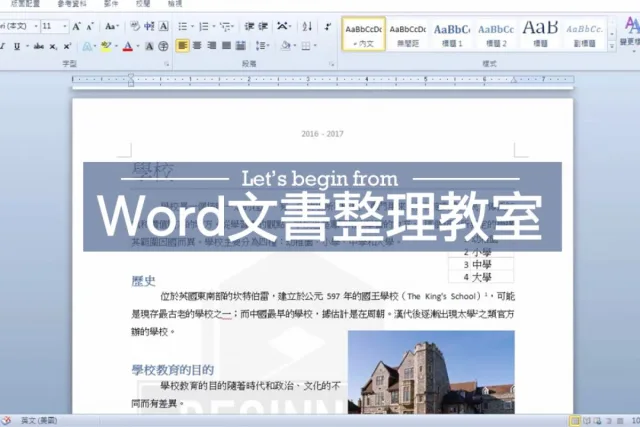Apply red font color
This screenshot has height=427, width=640.
tap(128, 46)
